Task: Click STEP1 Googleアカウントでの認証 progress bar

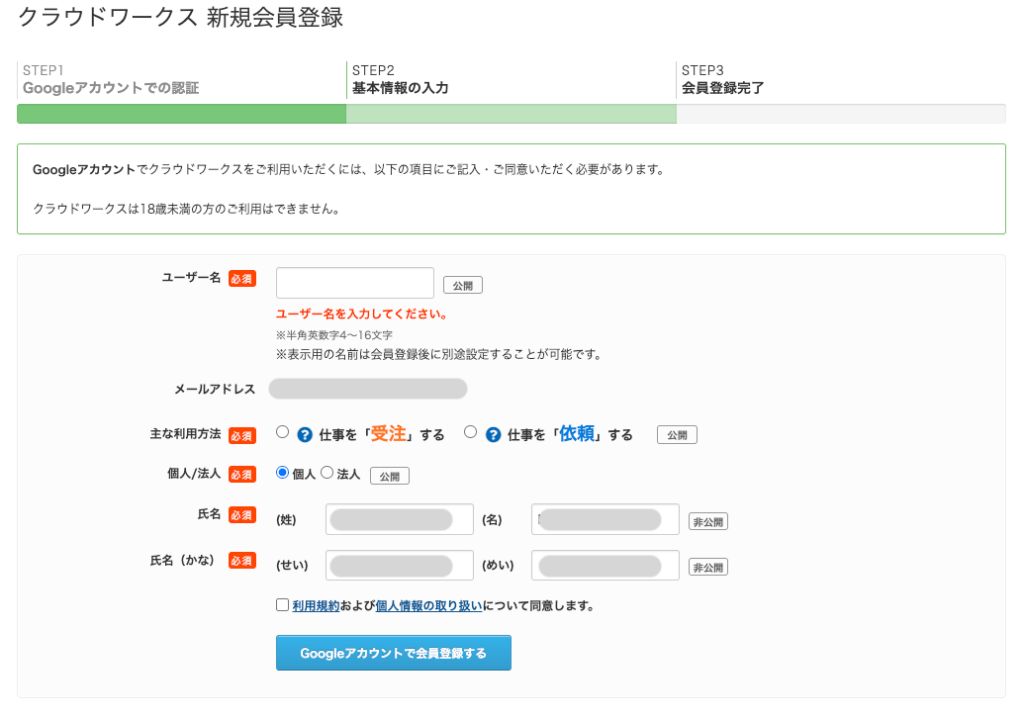Action: [181, 113]
